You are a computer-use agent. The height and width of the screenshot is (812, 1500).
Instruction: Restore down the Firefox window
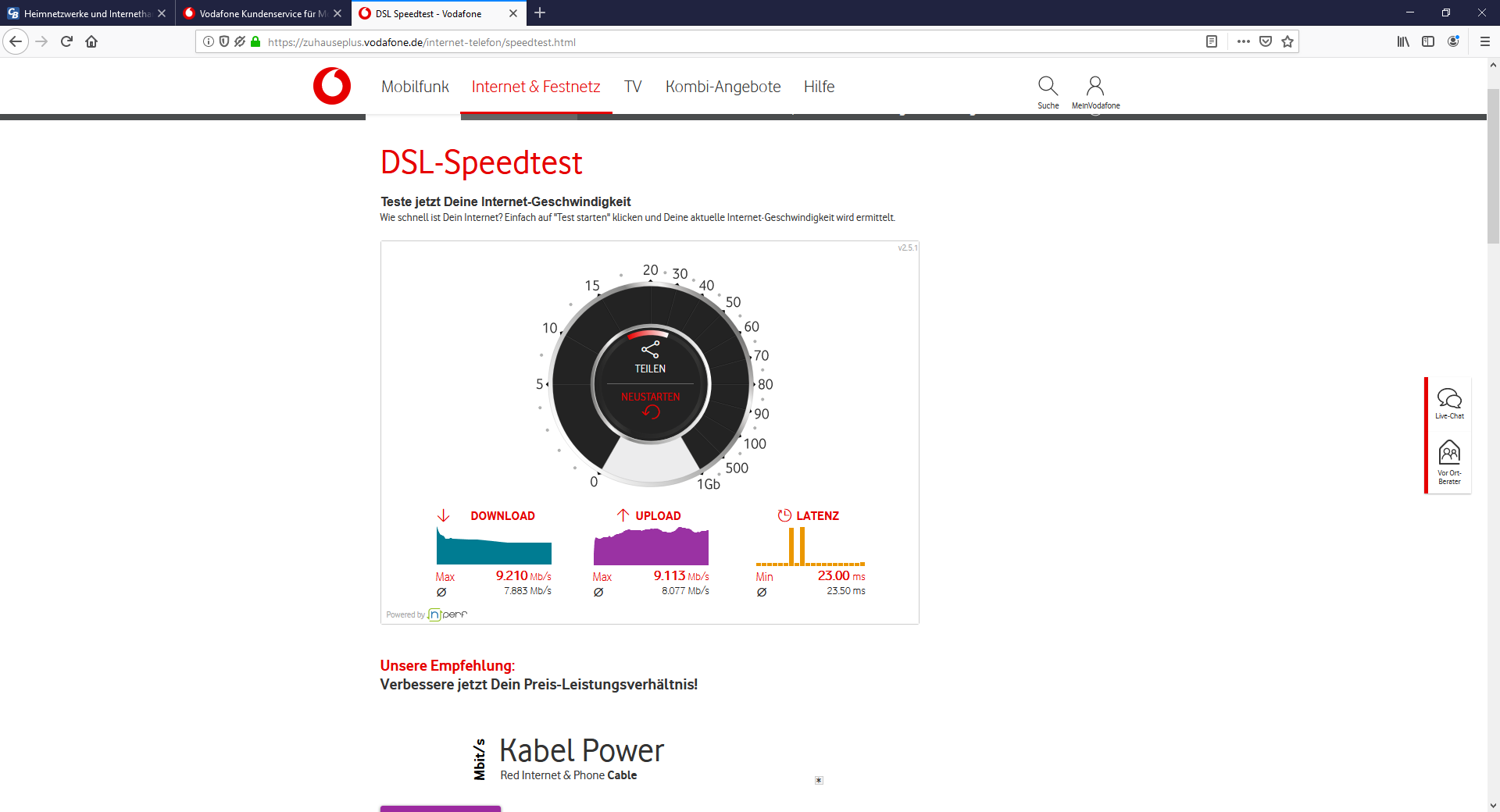(x=1446, y=12)
